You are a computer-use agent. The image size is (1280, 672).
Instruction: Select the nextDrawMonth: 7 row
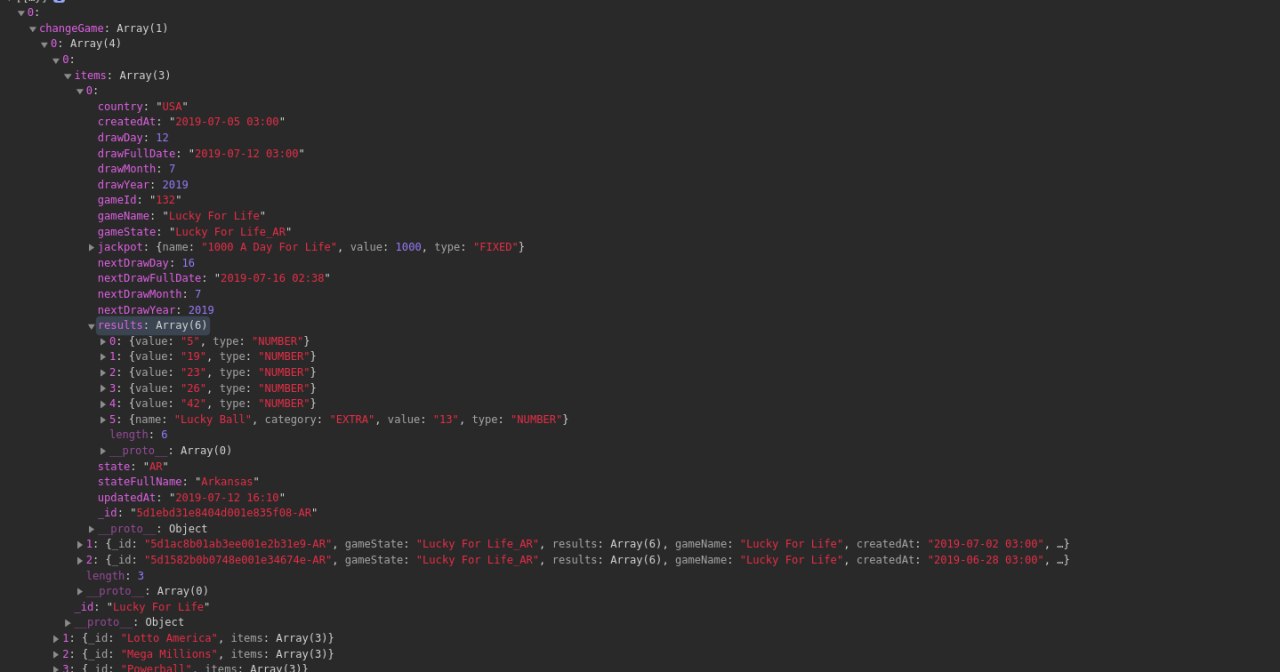pos(149,294)
